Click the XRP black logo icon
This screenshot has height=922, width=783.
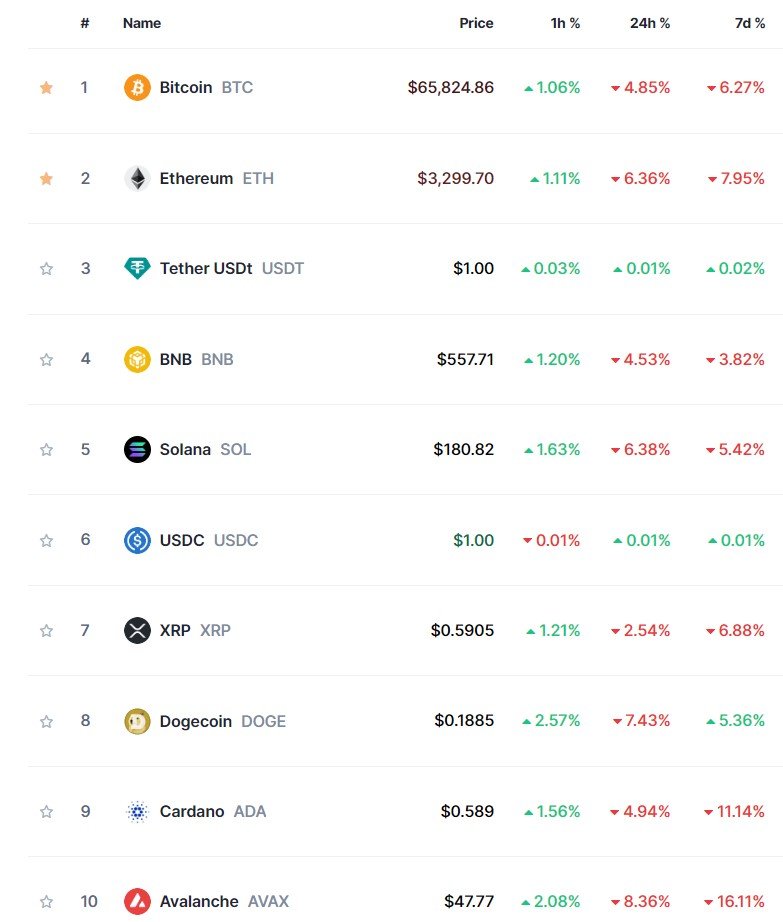point(137,631)
